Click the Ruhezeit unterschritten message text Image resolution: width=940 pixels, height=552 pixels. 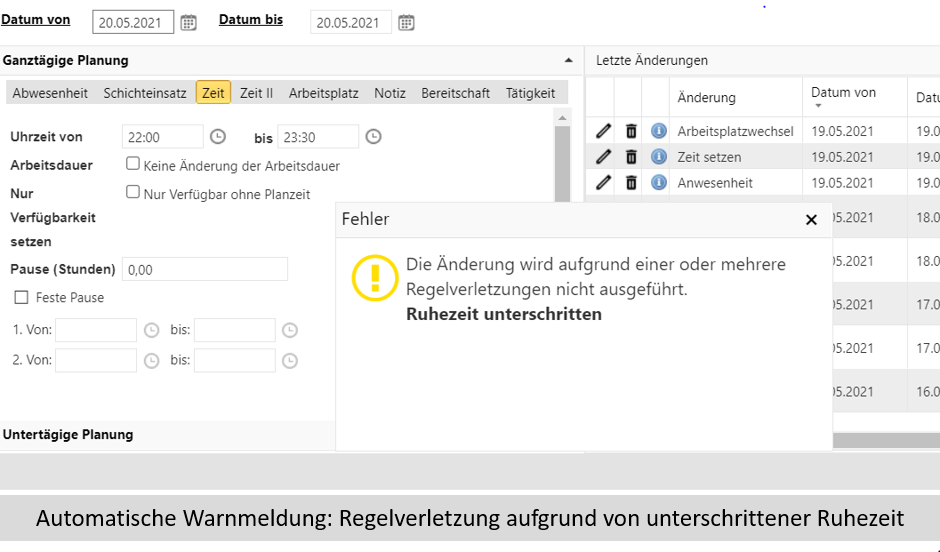(x=504, y=314)
